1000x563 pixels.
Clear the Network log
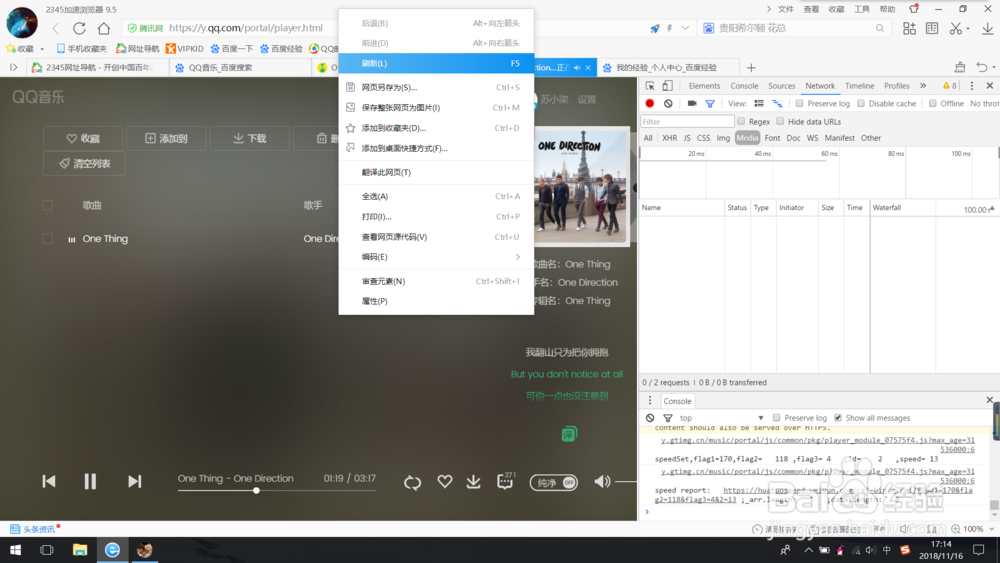coord(668,103)
